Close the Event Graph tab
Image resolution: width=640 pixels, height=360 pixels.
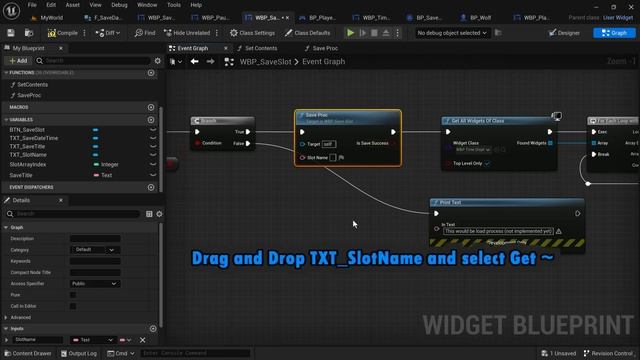(x=226, y=48)
